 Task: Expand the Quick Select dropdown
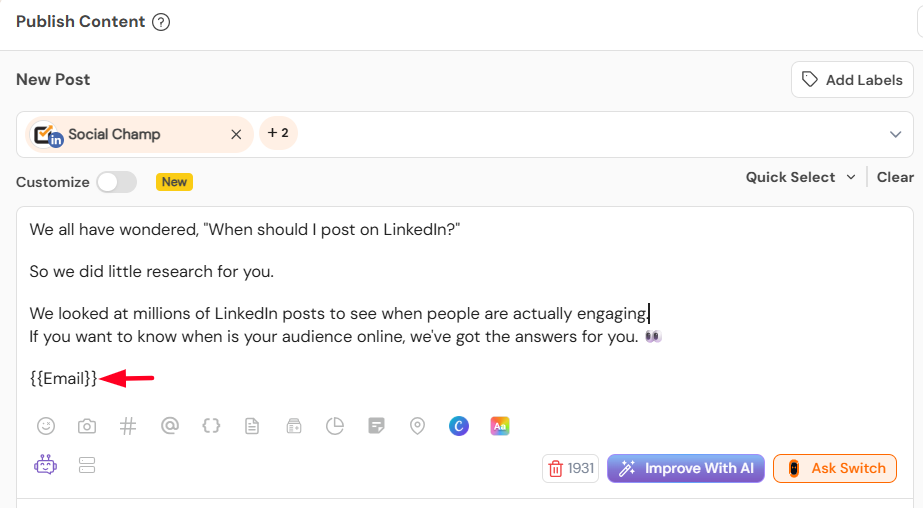pos(800,177)
